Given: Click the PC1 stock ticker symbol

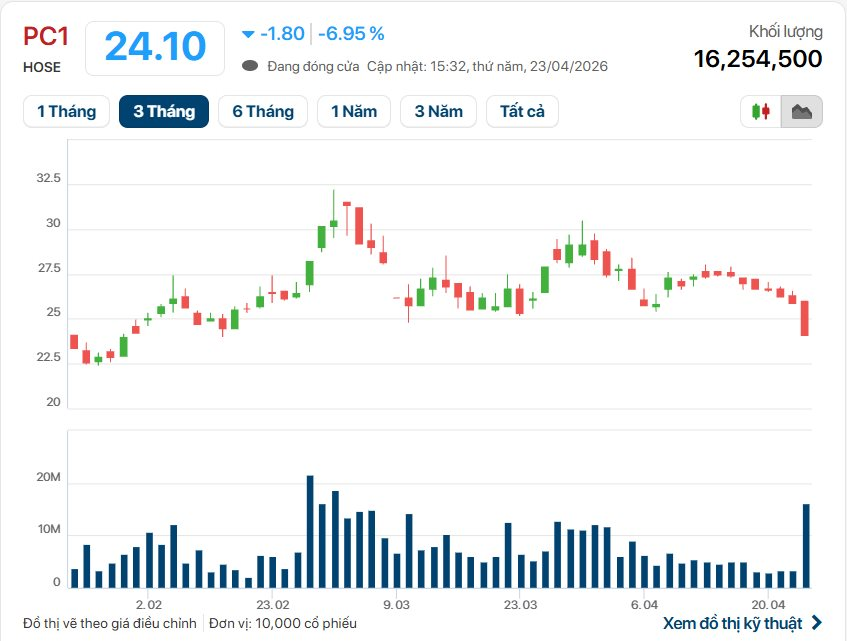Looking at the screenshot, I should pos(45,36).
